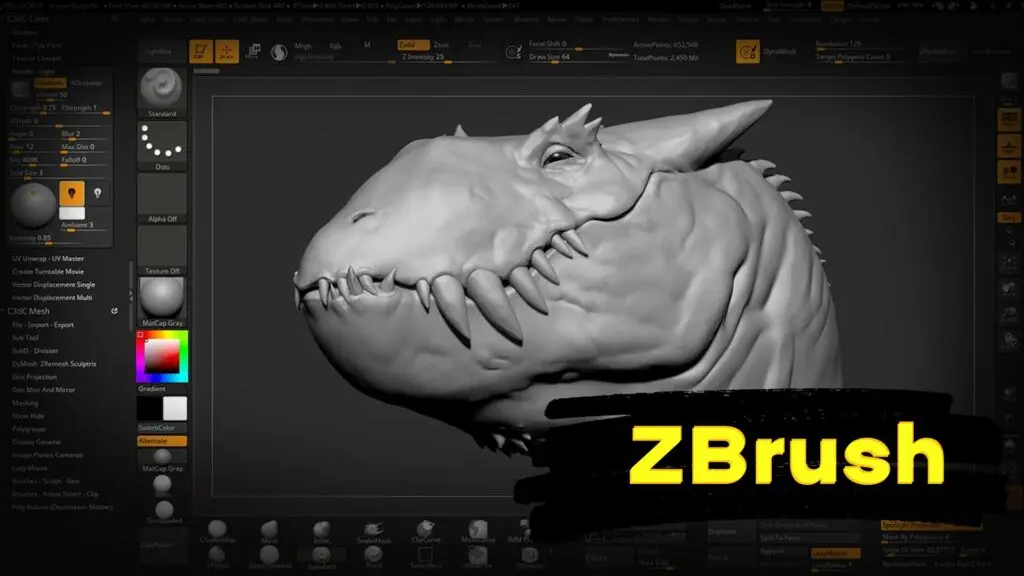
Task: Click the light placement sphere preview
Action: [33, 206]
